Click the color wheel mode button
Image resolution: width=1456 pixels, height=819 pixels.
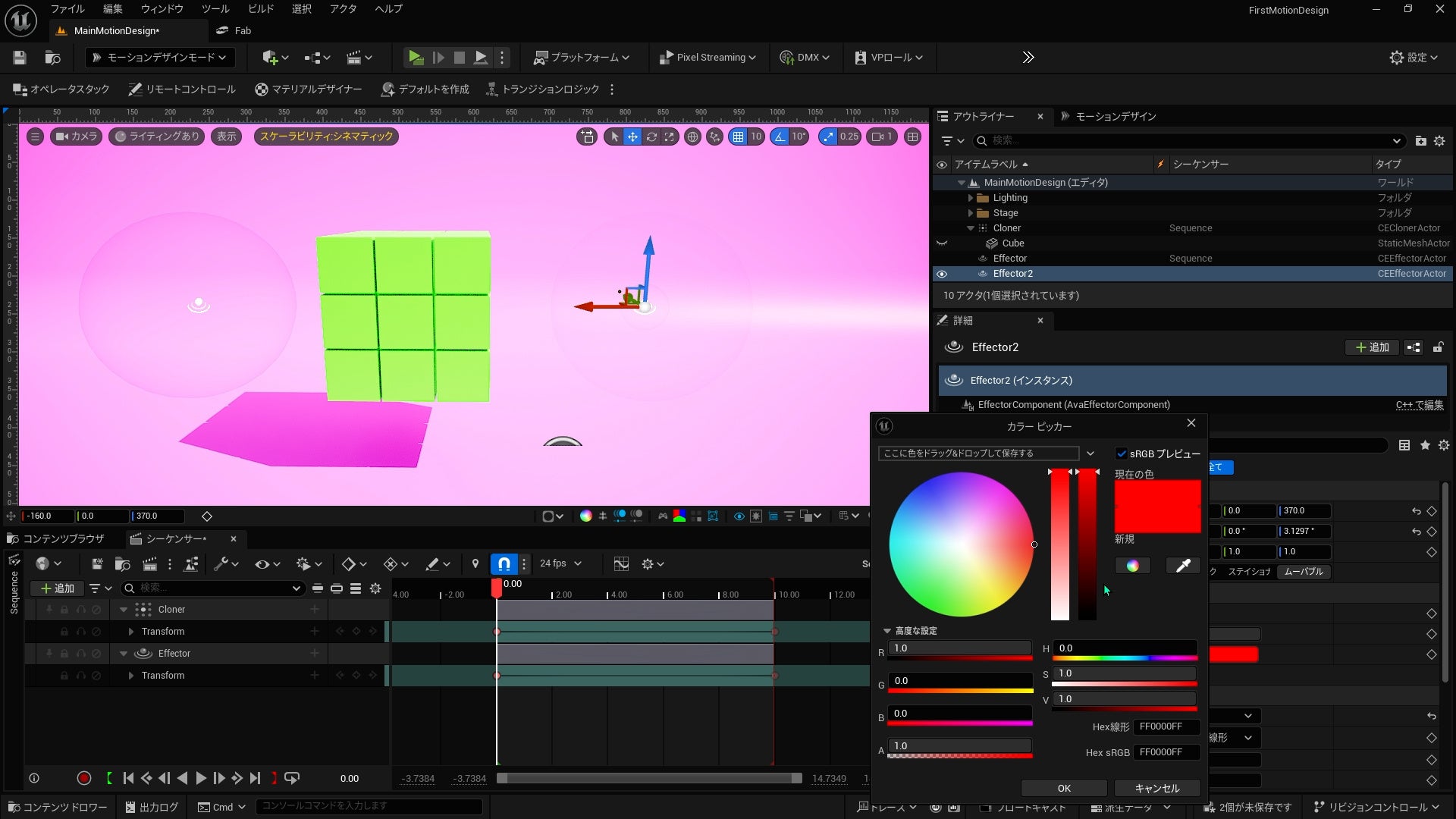coord(1132,566)
